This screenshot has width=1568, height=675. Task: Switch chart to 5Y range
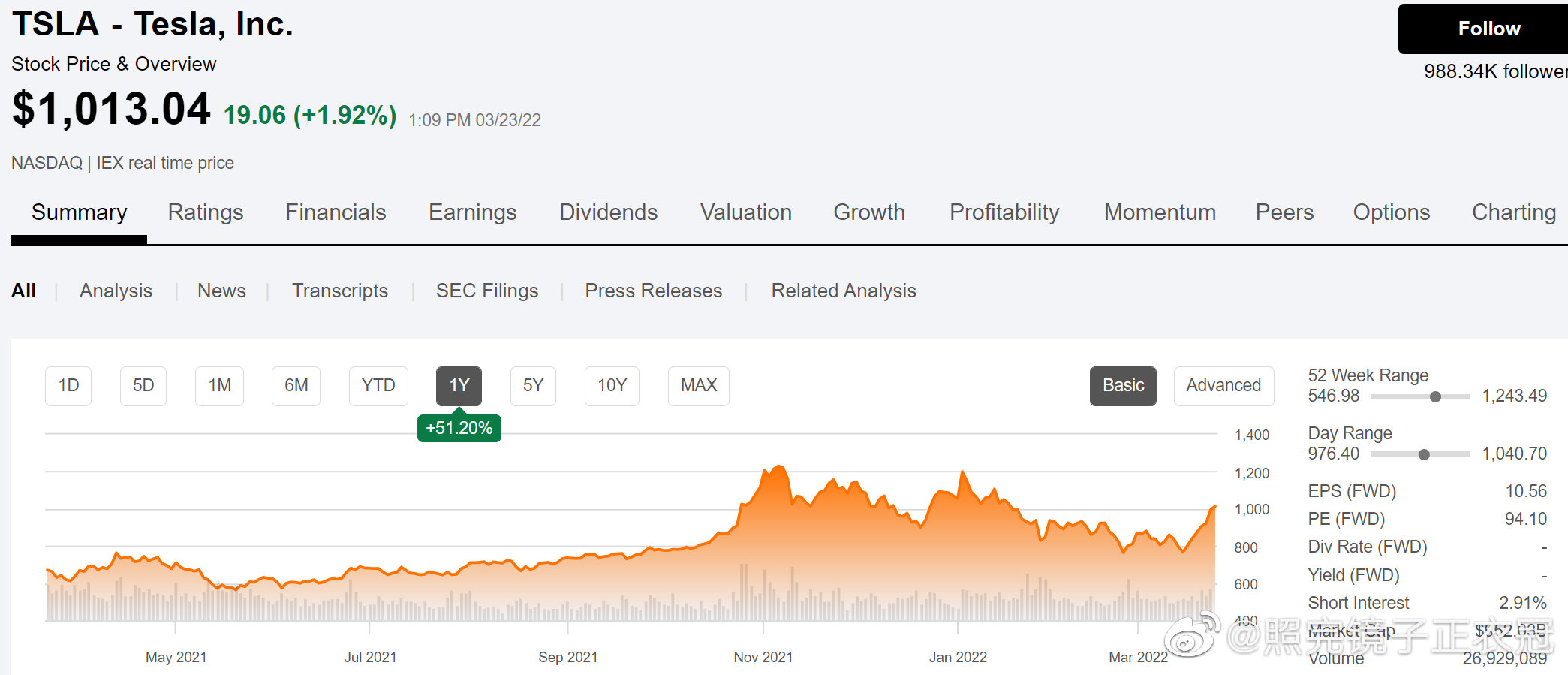coord(533,386)
